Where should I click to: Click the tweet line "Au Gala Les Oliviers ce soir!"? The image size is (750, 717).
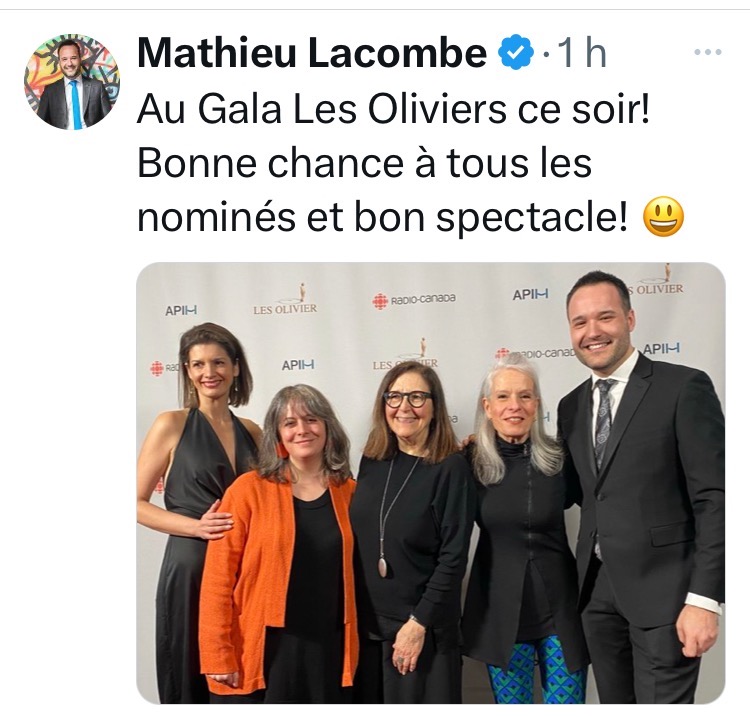tap(393, 108)
